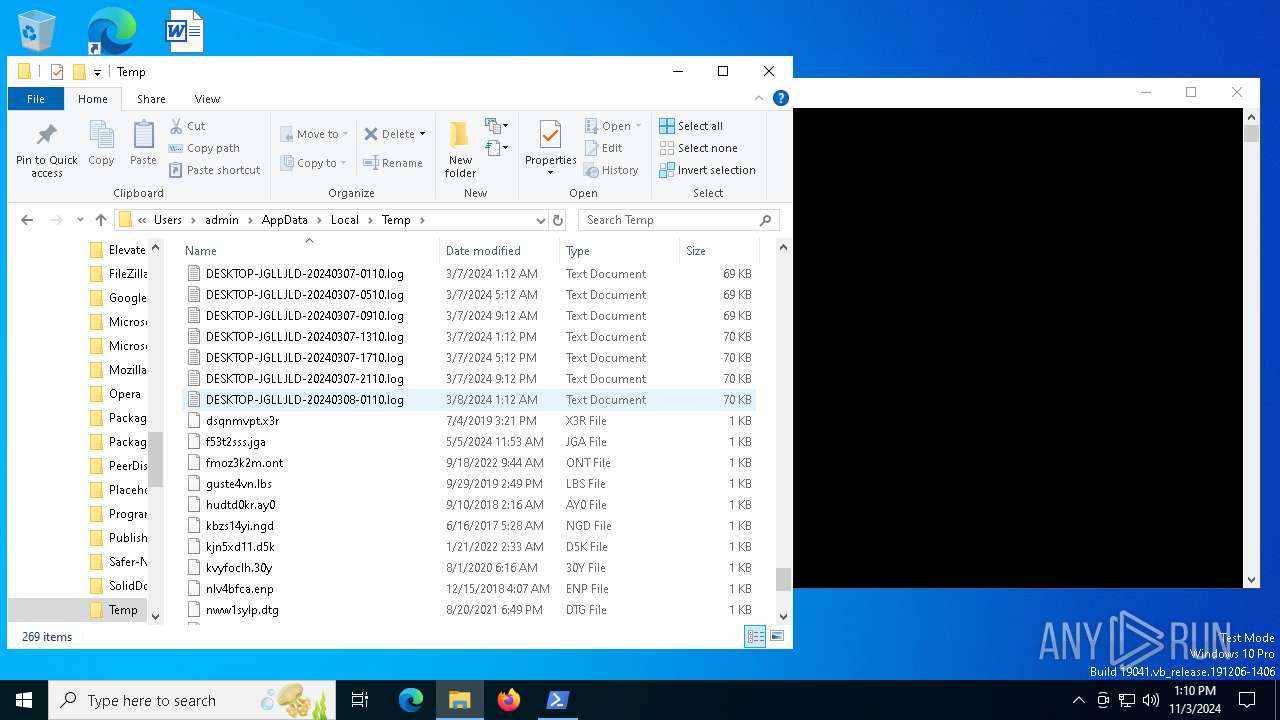The height and width of the screenshot is (720, 1280).
Task: Open the New item dropdown icon
Action: 497,126
